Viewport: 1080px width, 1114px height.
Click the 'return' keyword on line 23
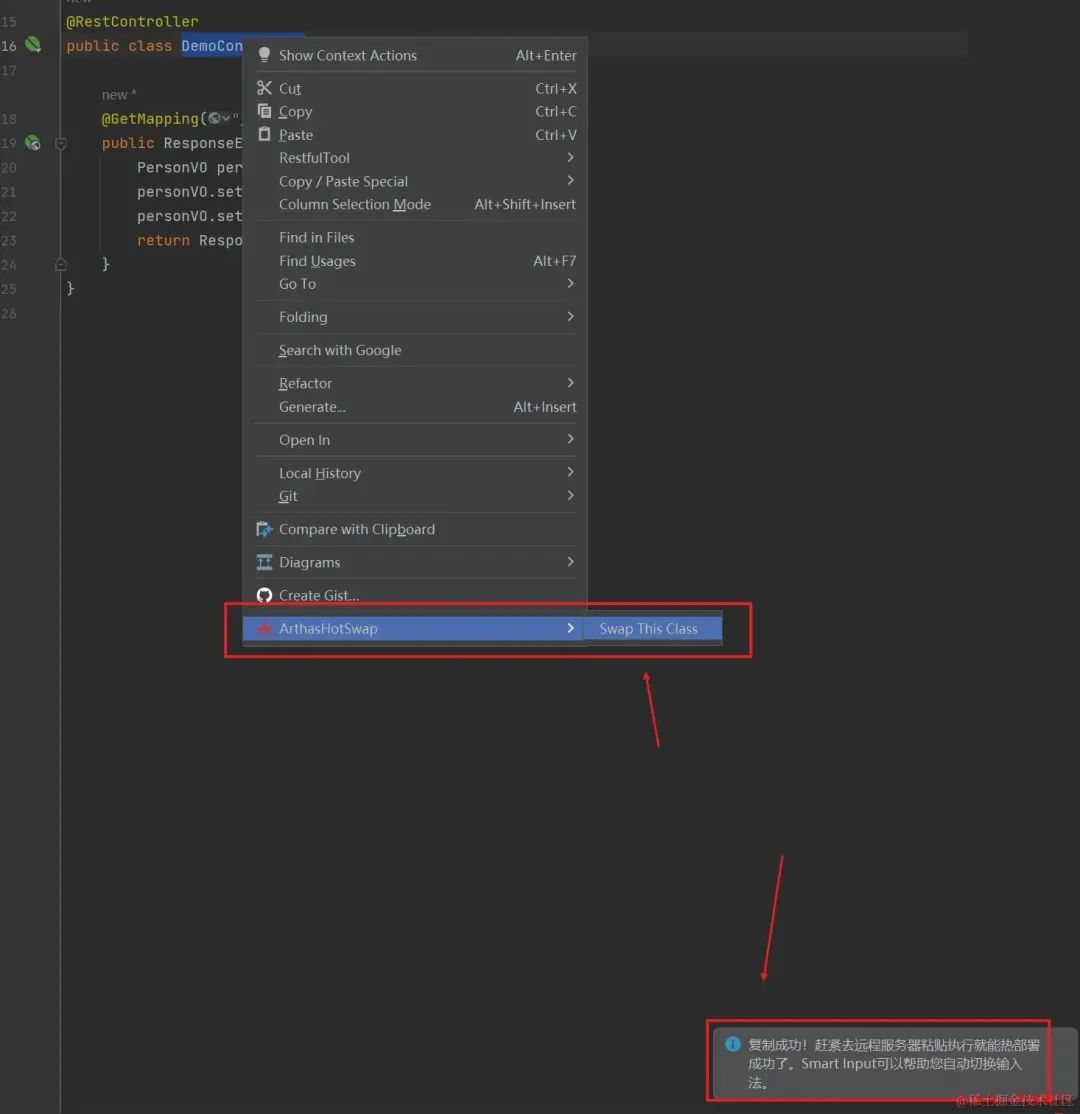[x=163, y=240]
